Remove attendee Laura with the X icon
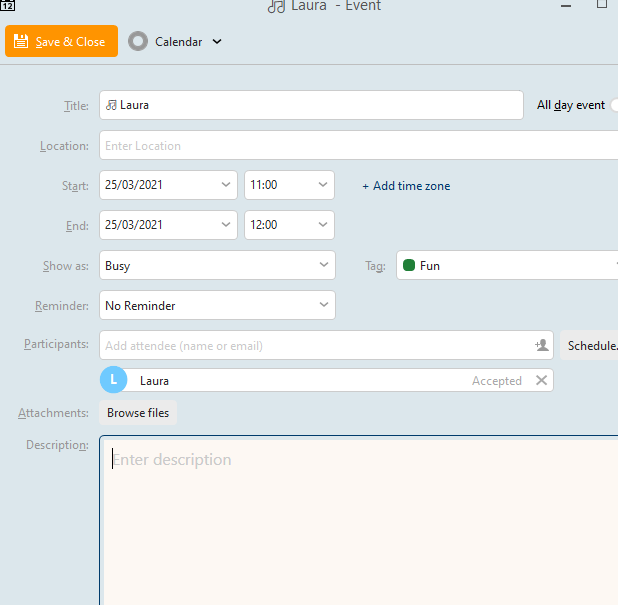 click(542, 380)
